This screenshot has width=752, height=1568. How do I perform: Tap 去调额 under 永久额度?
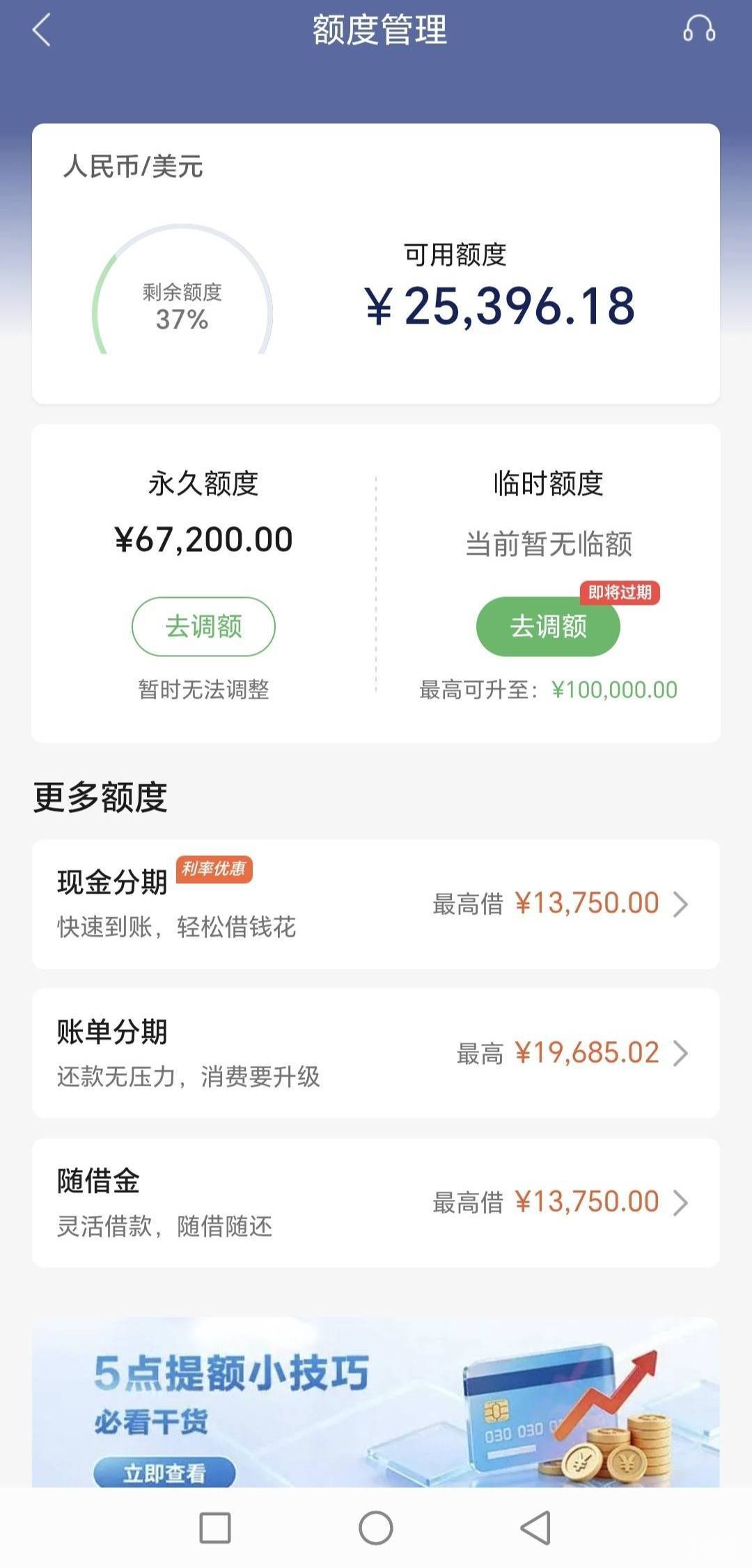coord(203,626)
